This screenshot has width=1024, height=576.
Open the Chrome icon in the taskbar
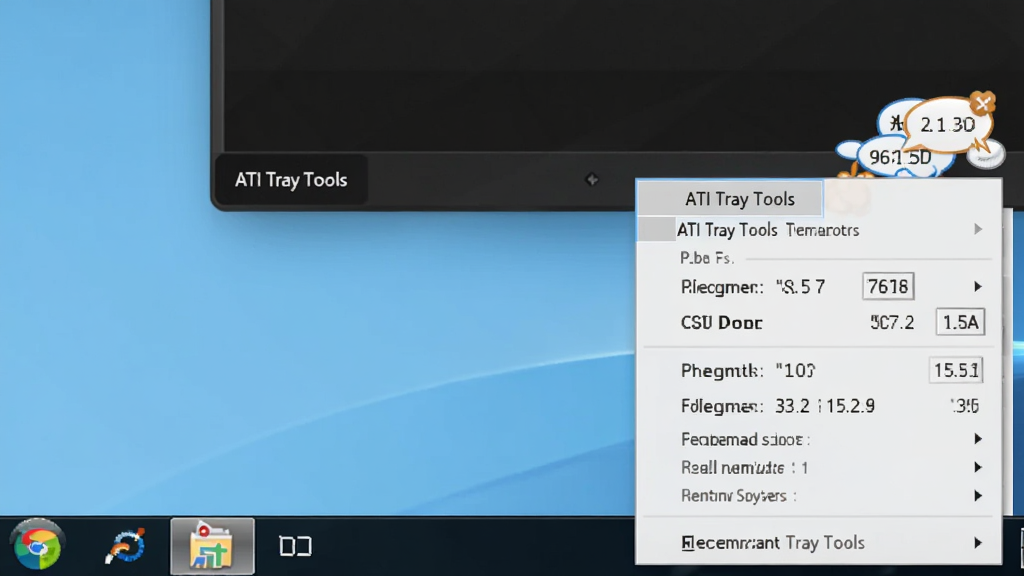(x=37, y=546)
